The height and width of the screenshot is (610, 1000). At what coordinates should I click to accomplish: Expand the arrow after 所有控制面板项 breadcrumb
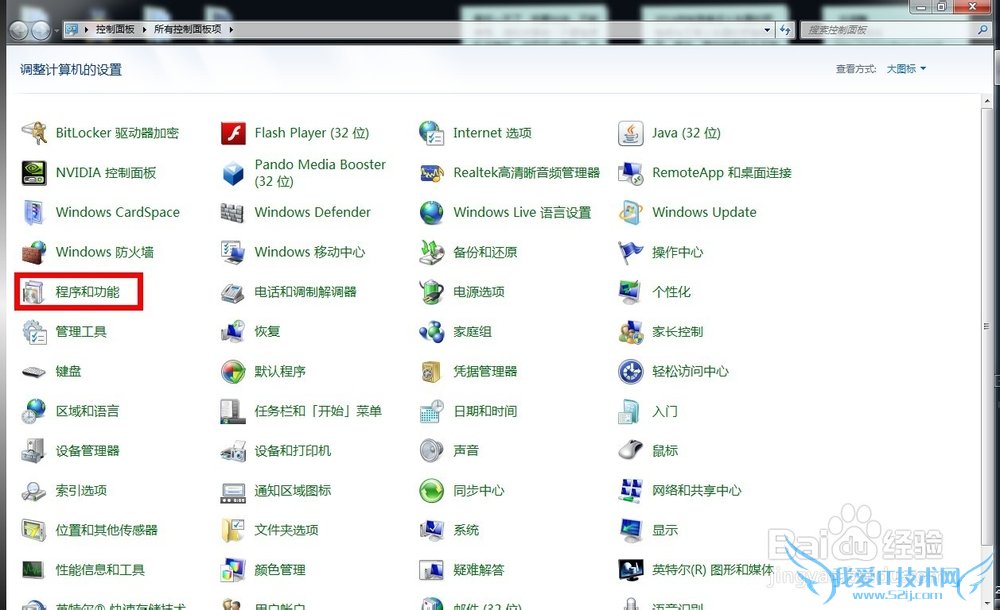(232, 30)
